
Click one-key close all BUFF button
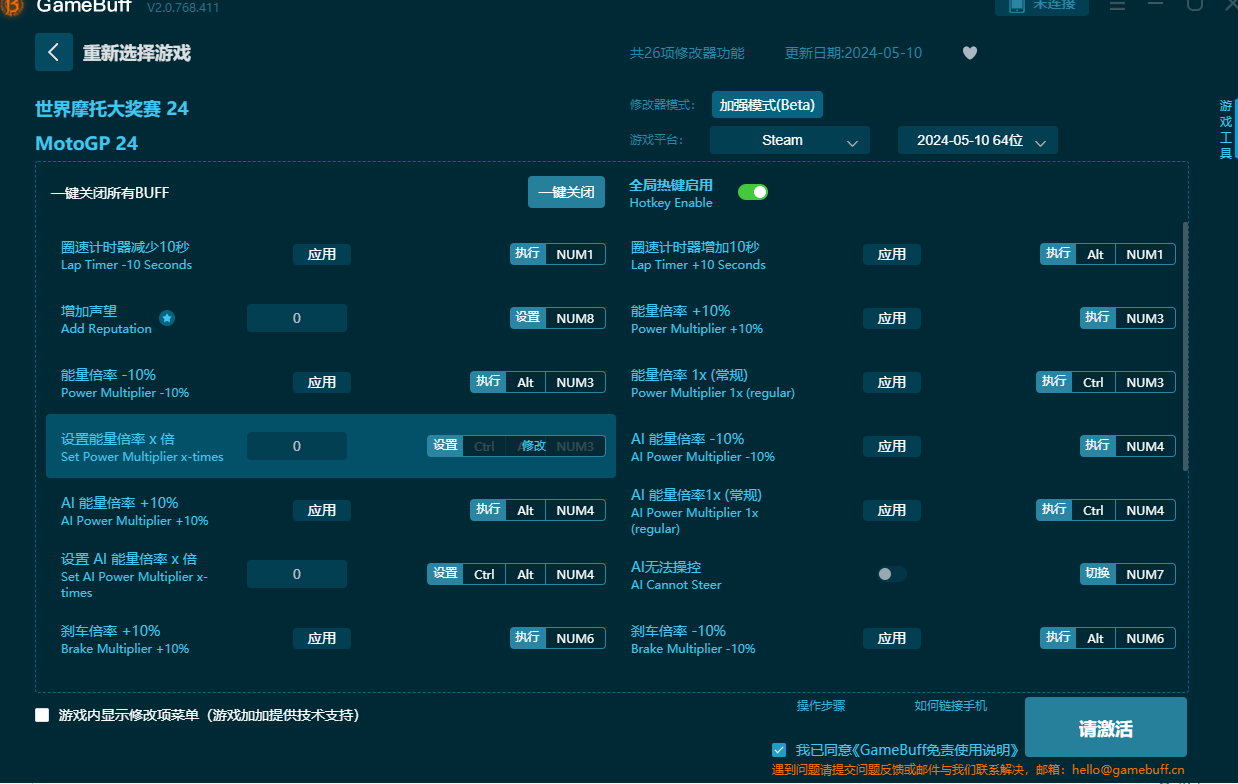[x=566, y=192]
